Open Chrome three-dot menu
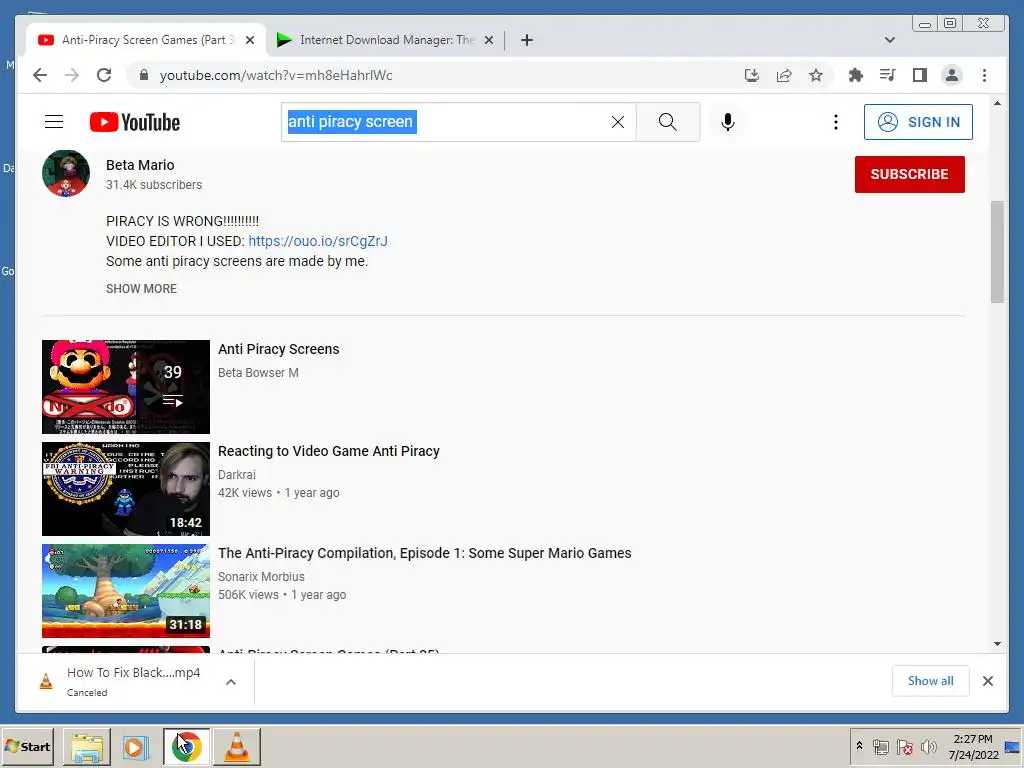Screen dimensions: 1024x768 tap(984, 75)
